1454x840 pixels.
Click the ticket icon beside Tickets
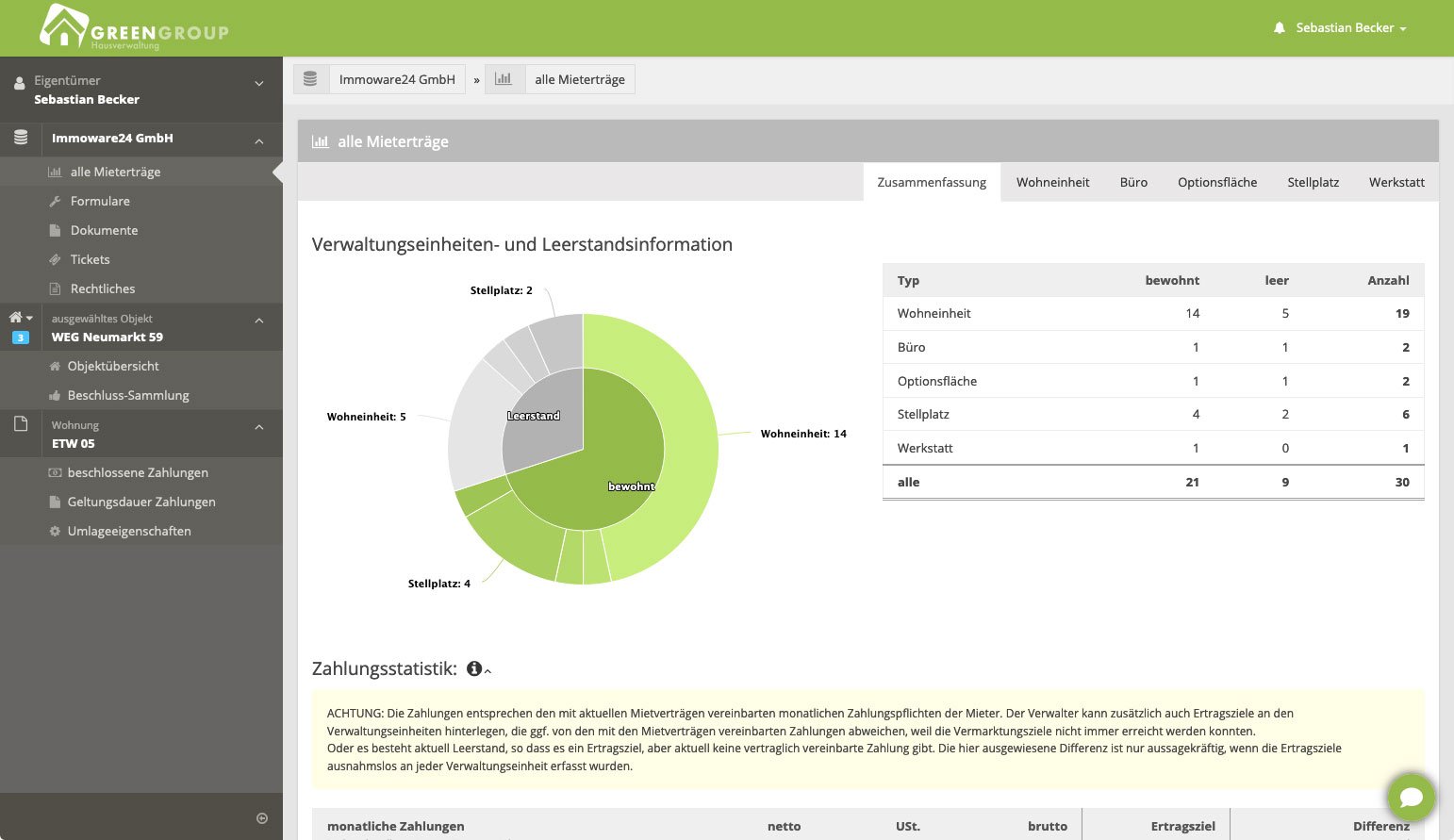pyautogui.click(x=55, y=259)
